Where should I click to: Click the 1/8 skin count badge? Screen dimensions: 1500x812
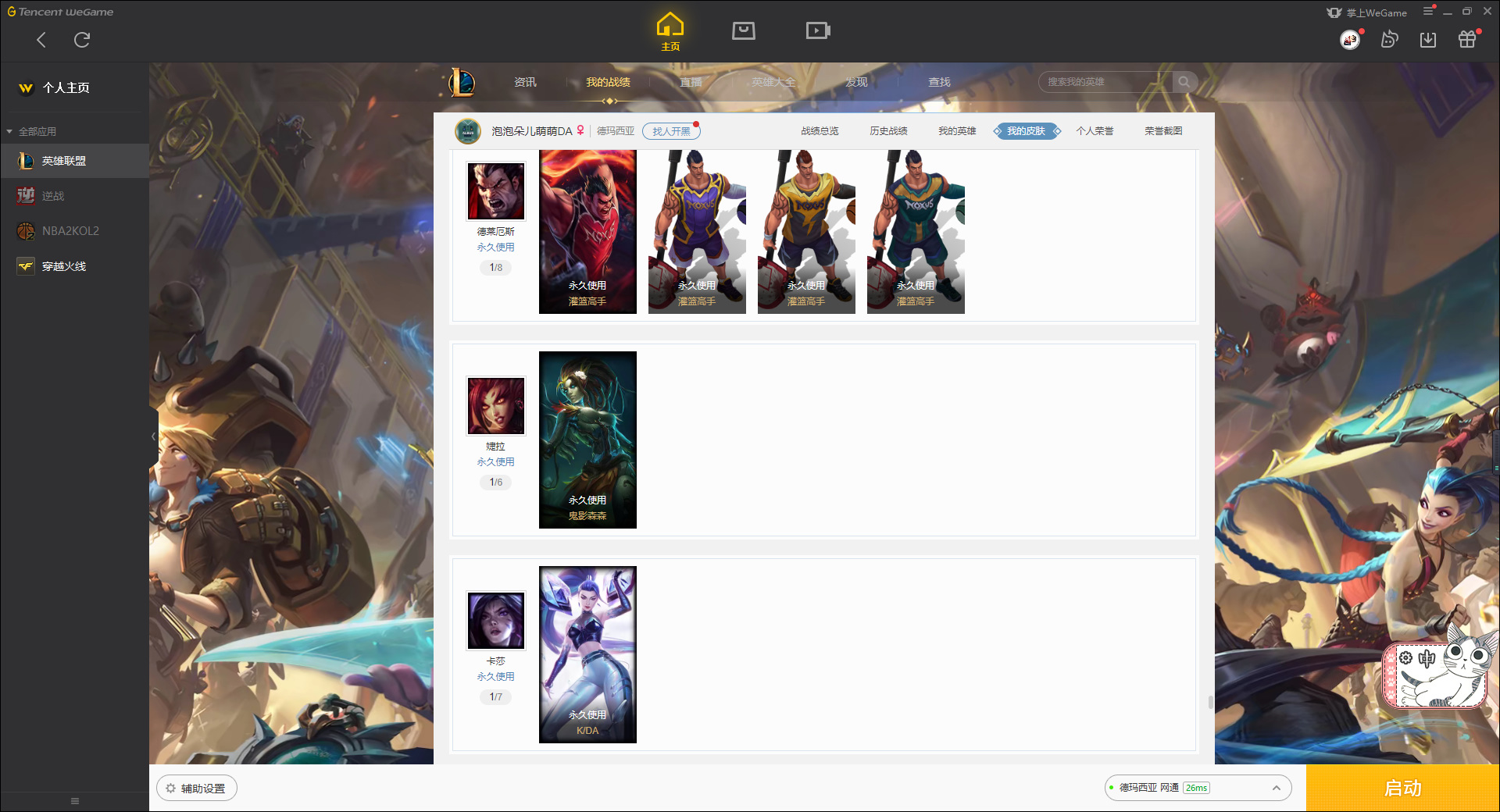[496, 268]
